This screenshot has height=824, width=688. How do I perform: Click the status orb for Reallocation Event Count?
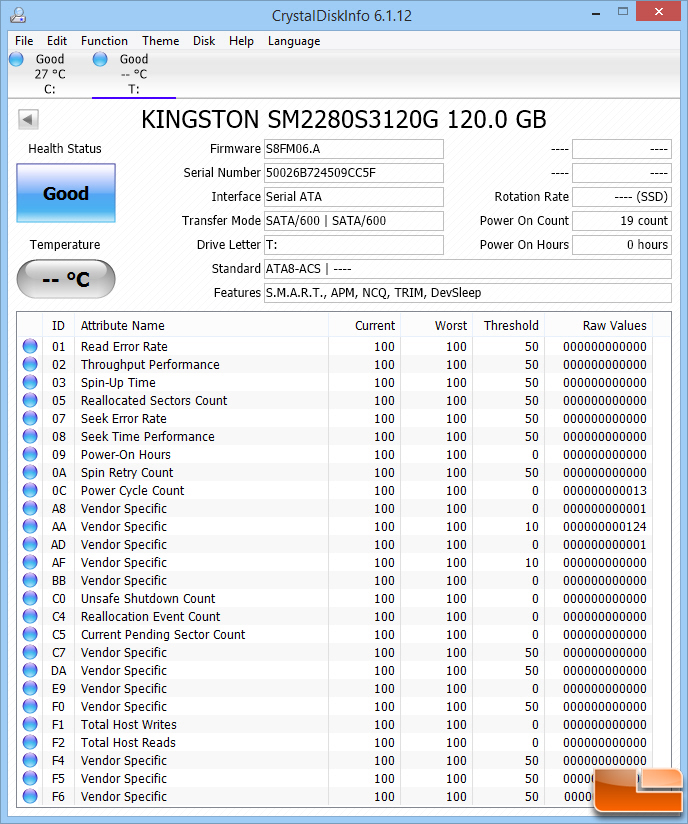(30, 616)
